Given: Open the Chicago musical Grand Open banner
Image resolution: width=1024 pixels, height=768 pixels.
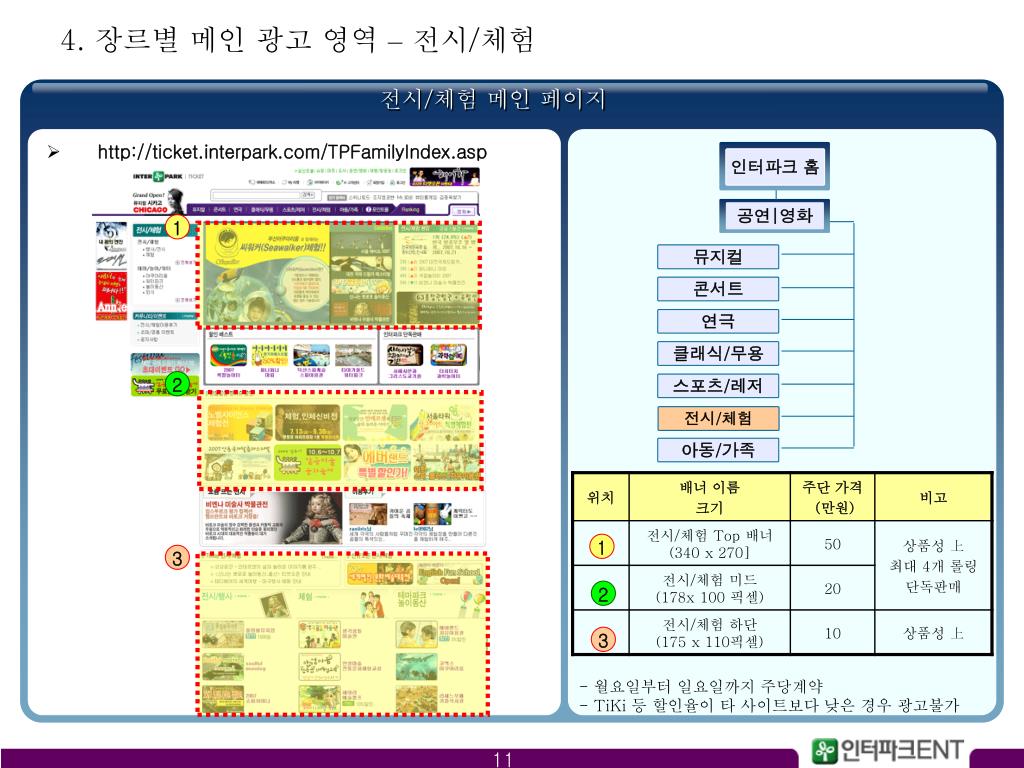Looking at the screenshot, I should (x=158, y=201).
